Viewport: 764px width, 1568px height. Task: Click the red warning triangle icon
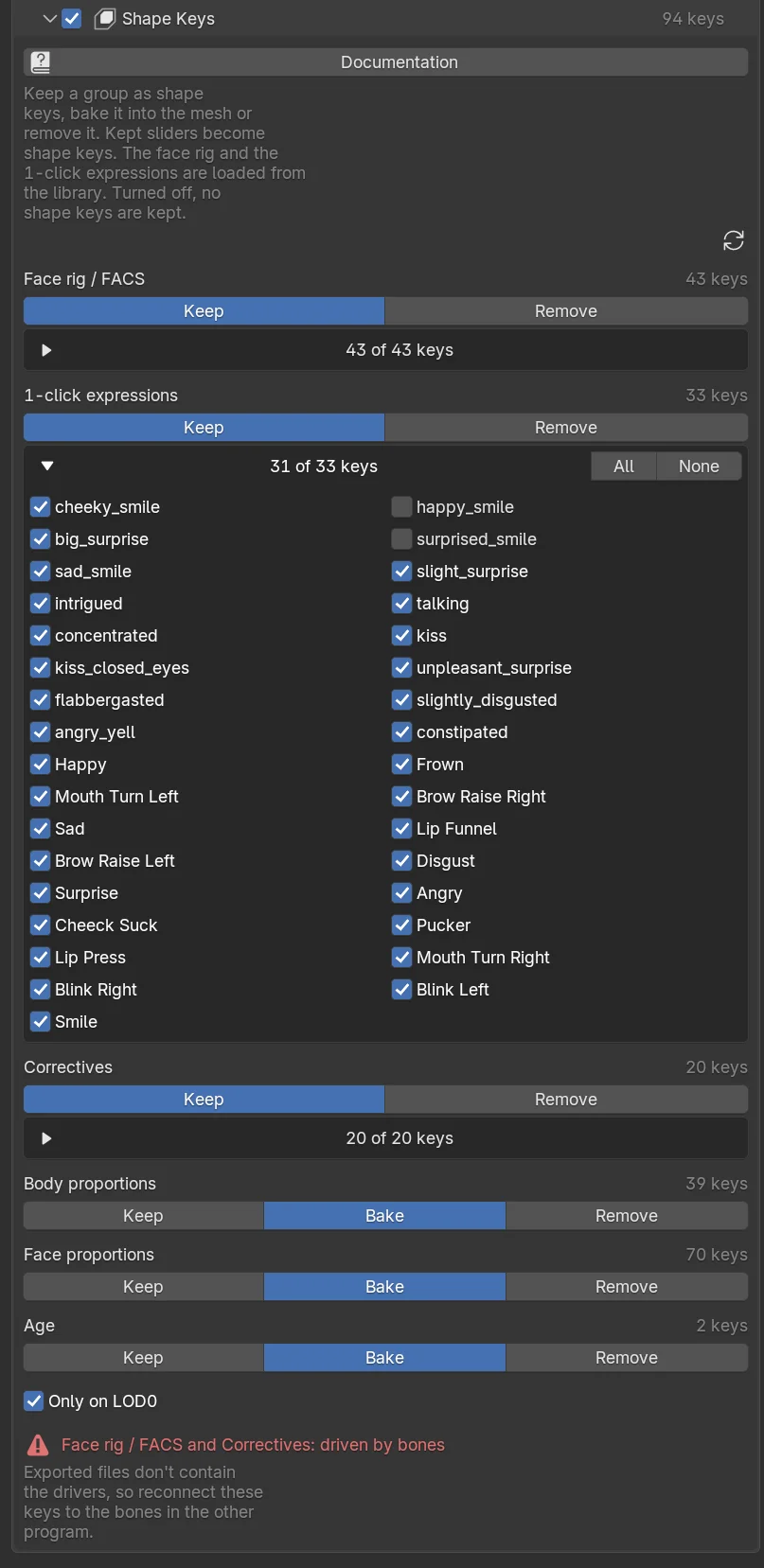point(38,1445)
